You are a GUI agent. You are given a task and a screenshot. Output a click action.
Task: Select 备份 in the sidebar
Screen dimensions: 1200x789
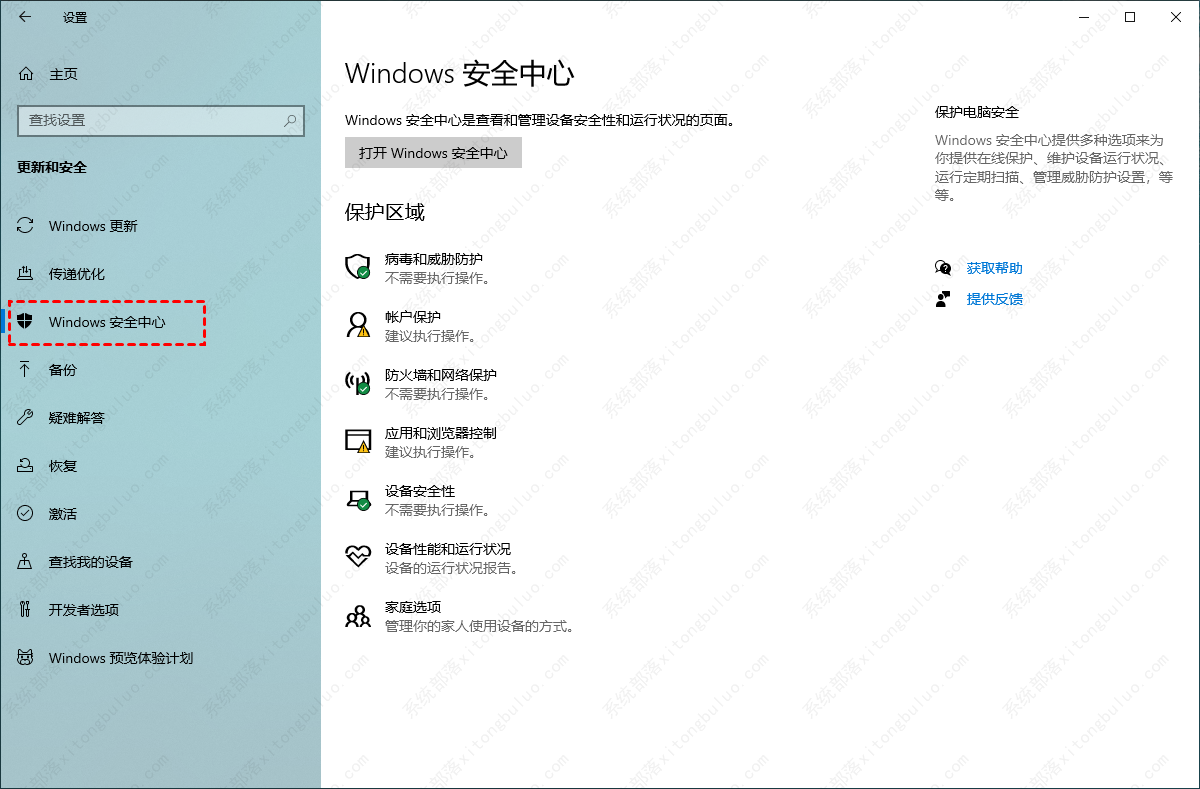(62, 370)
